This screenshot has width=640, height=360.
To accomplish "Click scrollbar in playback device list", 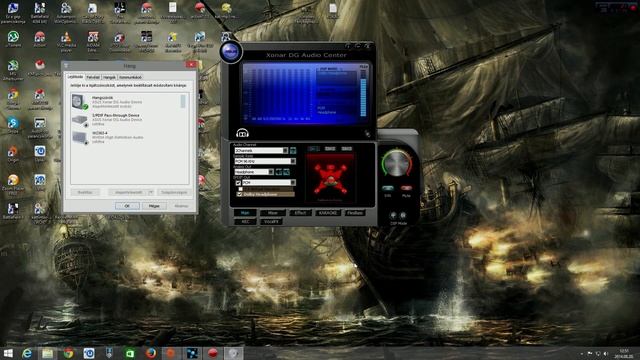I will tap(183, 102).
